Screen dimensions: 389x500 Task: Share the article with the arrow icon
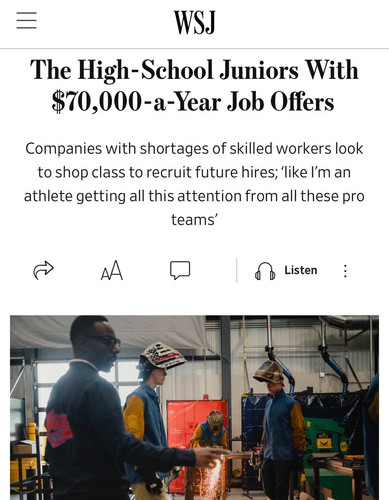43,270
